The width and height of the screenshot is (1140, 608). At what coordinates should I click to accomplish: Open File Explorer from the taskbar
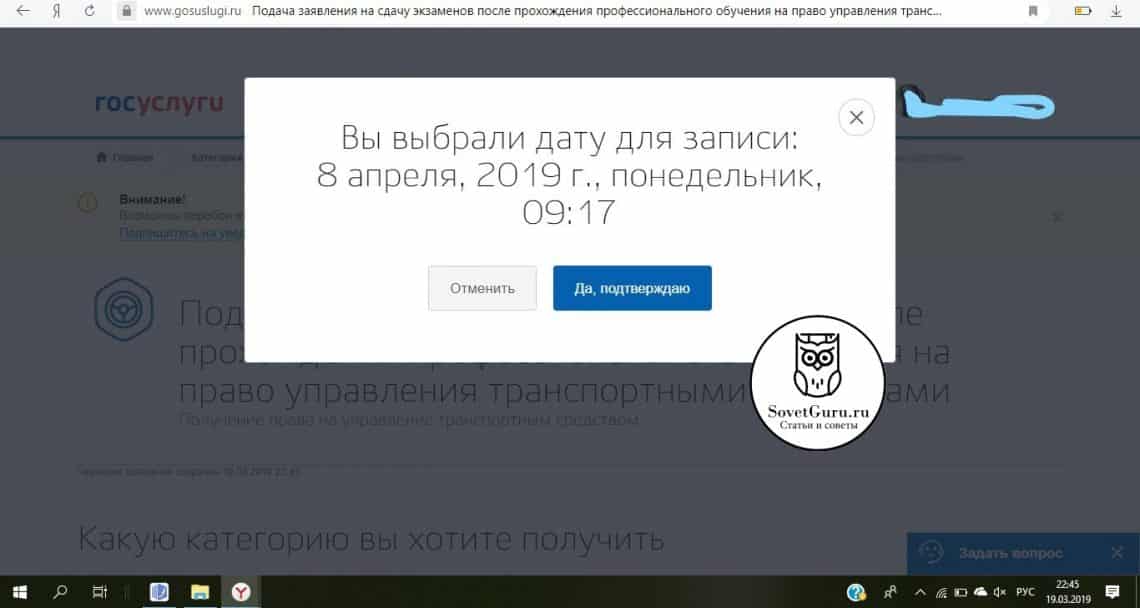pos(199,592)
